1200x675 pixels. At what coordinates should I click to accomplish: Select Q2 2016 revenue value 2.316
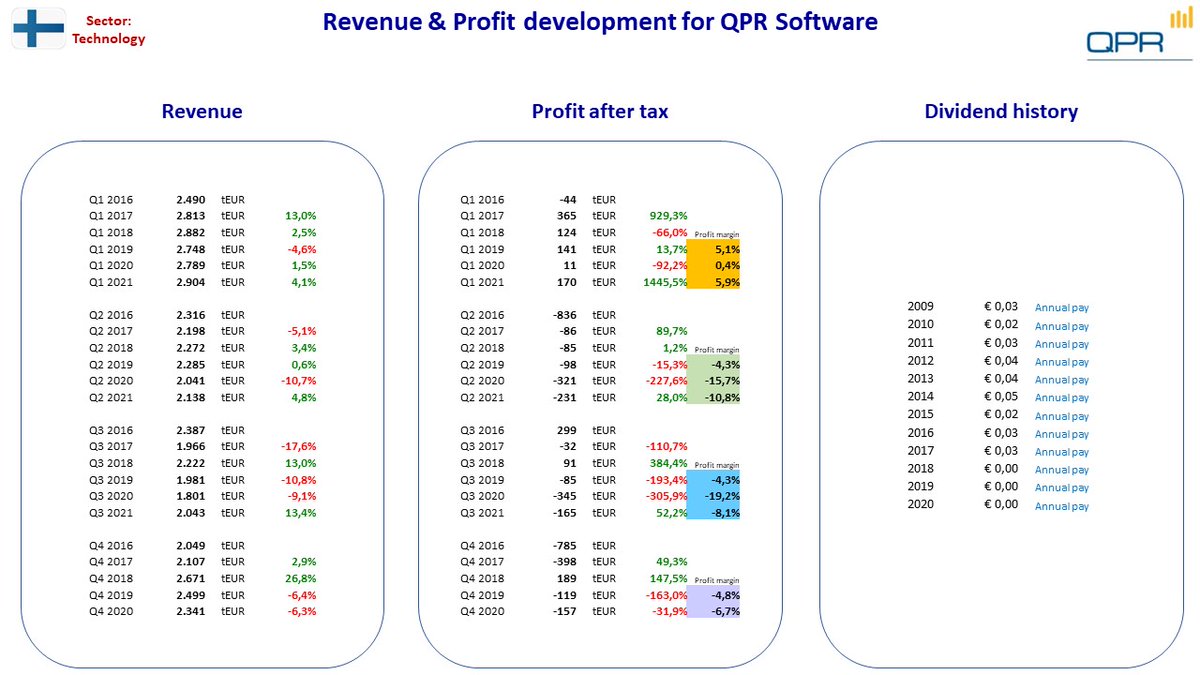(190, 315)
